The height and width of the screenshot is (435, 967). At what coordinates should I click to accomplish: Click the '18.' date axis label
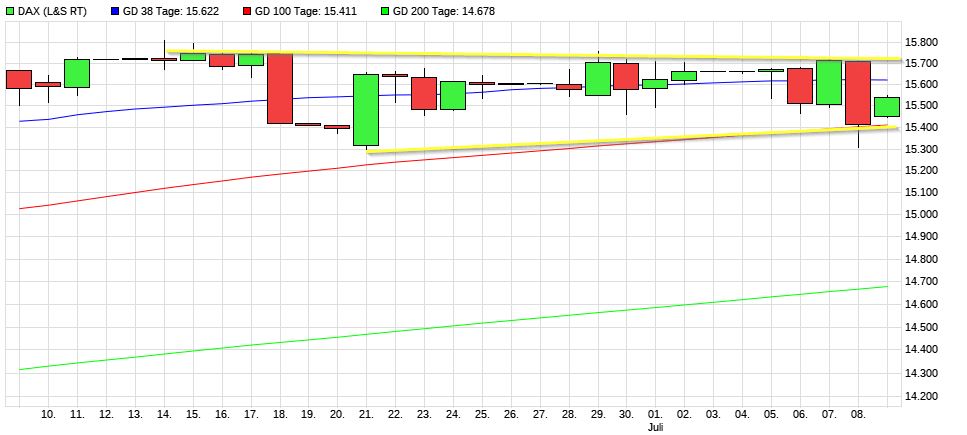[280, 415]
